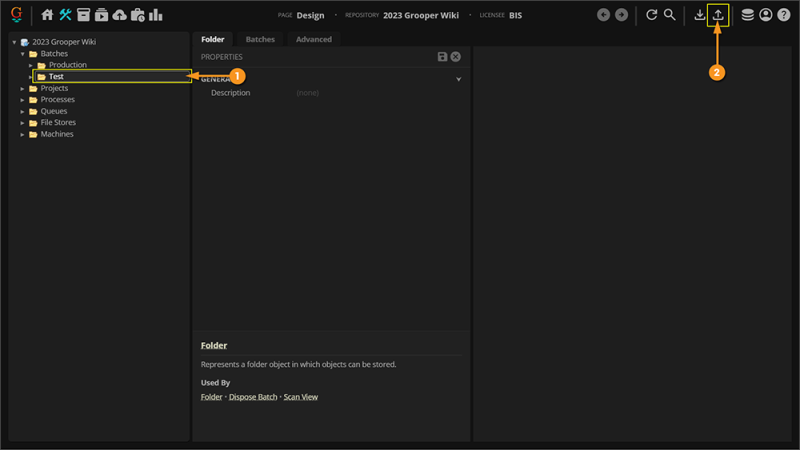Click the licensee name BIS
Viewport: 800px width, 450px height.
pyautogui.click(x=515, y=15)
